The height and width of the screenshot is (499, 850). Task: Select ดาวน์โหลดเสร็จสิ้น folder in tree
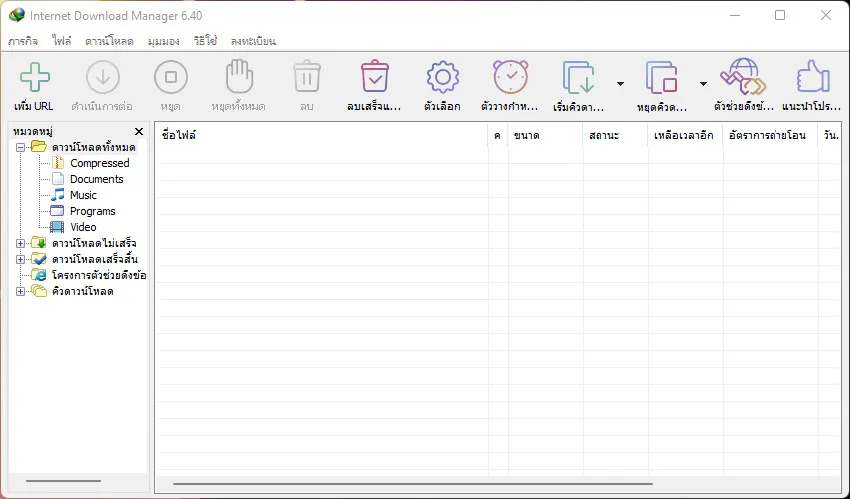(x=95, y=260)
